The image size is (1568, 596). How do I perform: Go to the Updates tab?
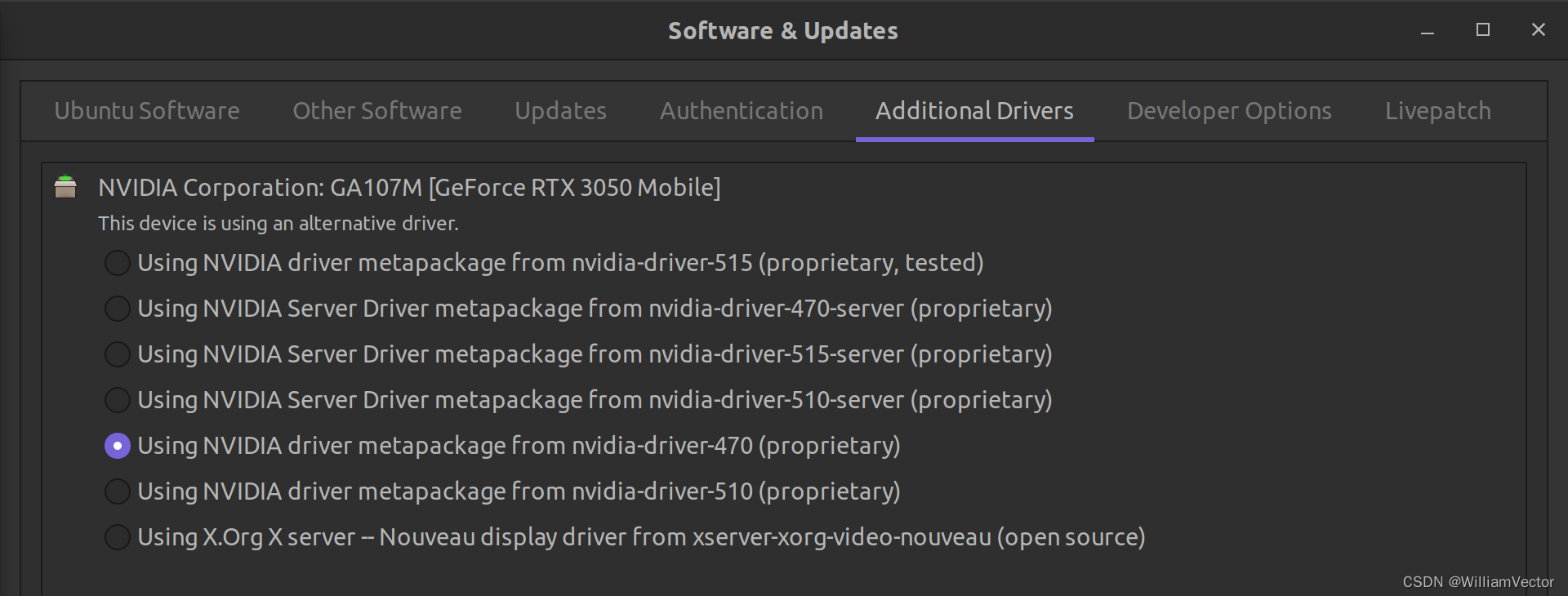[x=560, y=111]
